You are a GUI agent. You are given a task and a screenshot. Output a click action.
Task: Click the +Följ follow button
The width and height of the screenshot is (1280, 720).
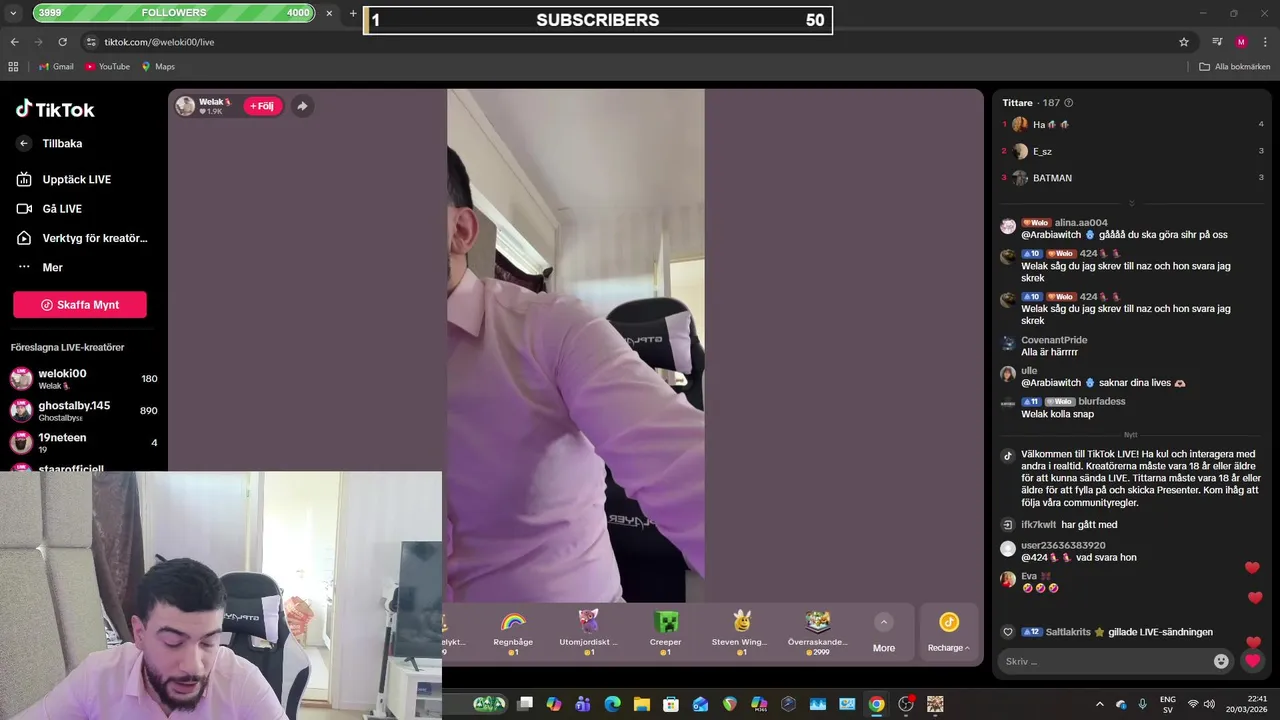[x=263, y=106]
